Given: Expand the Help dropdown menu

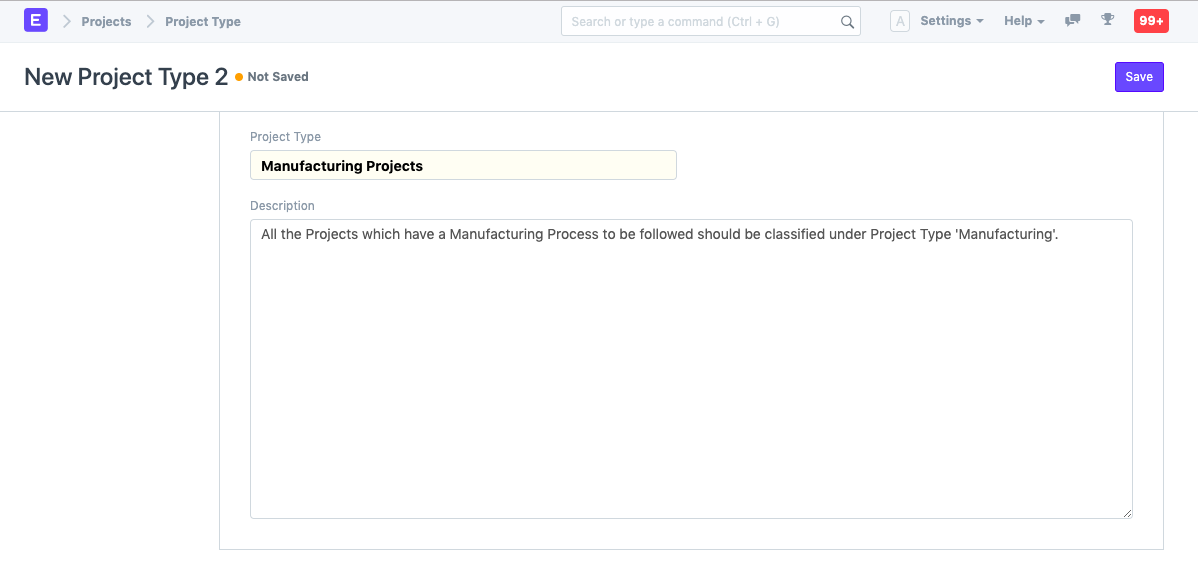Looking at the screenshot, I should tap(1023, 21).
